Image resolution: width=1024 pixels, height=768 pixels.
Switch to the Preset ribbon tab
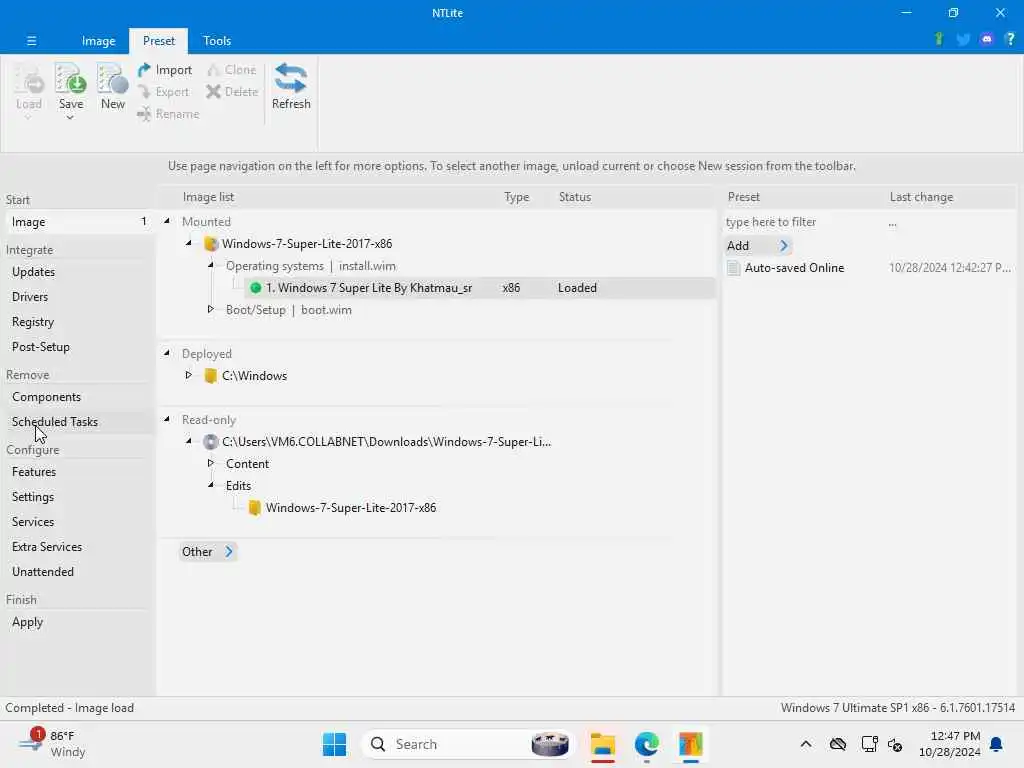tap(159, 40)
